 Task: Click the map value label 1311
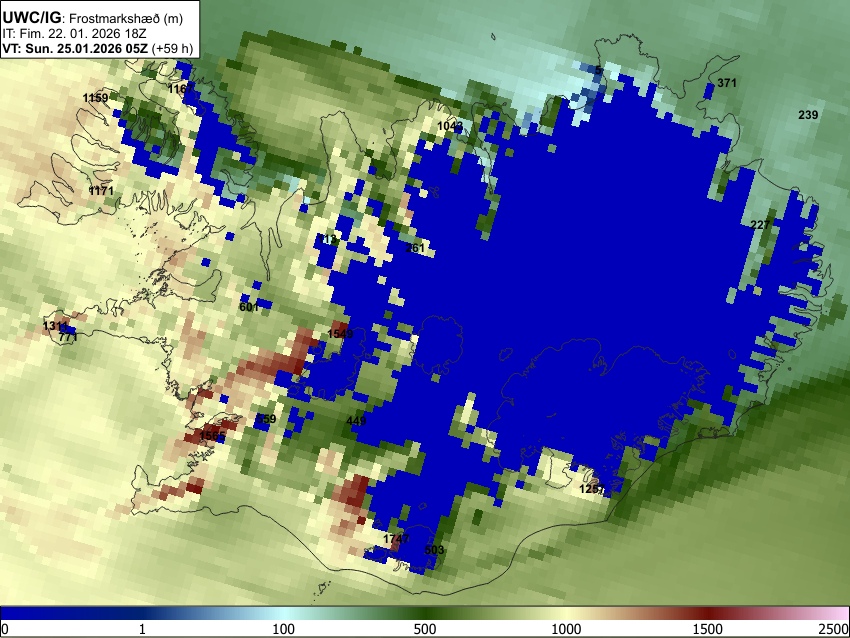tap(56, 326)
